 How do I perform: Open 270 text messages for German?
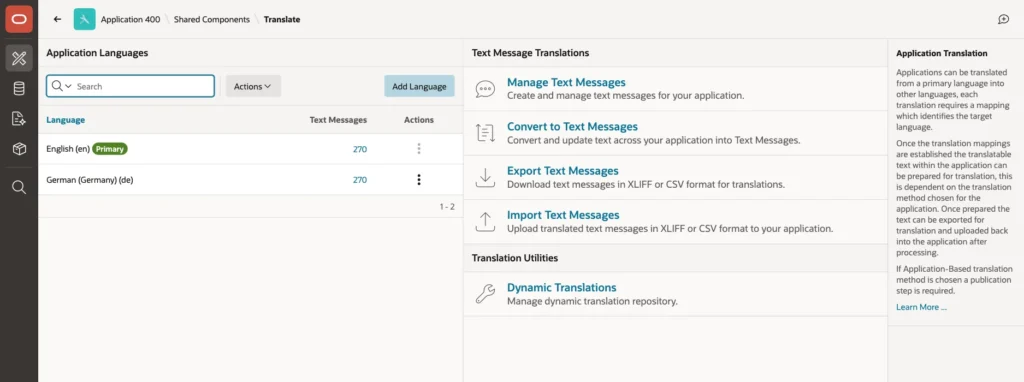(360, 180)
